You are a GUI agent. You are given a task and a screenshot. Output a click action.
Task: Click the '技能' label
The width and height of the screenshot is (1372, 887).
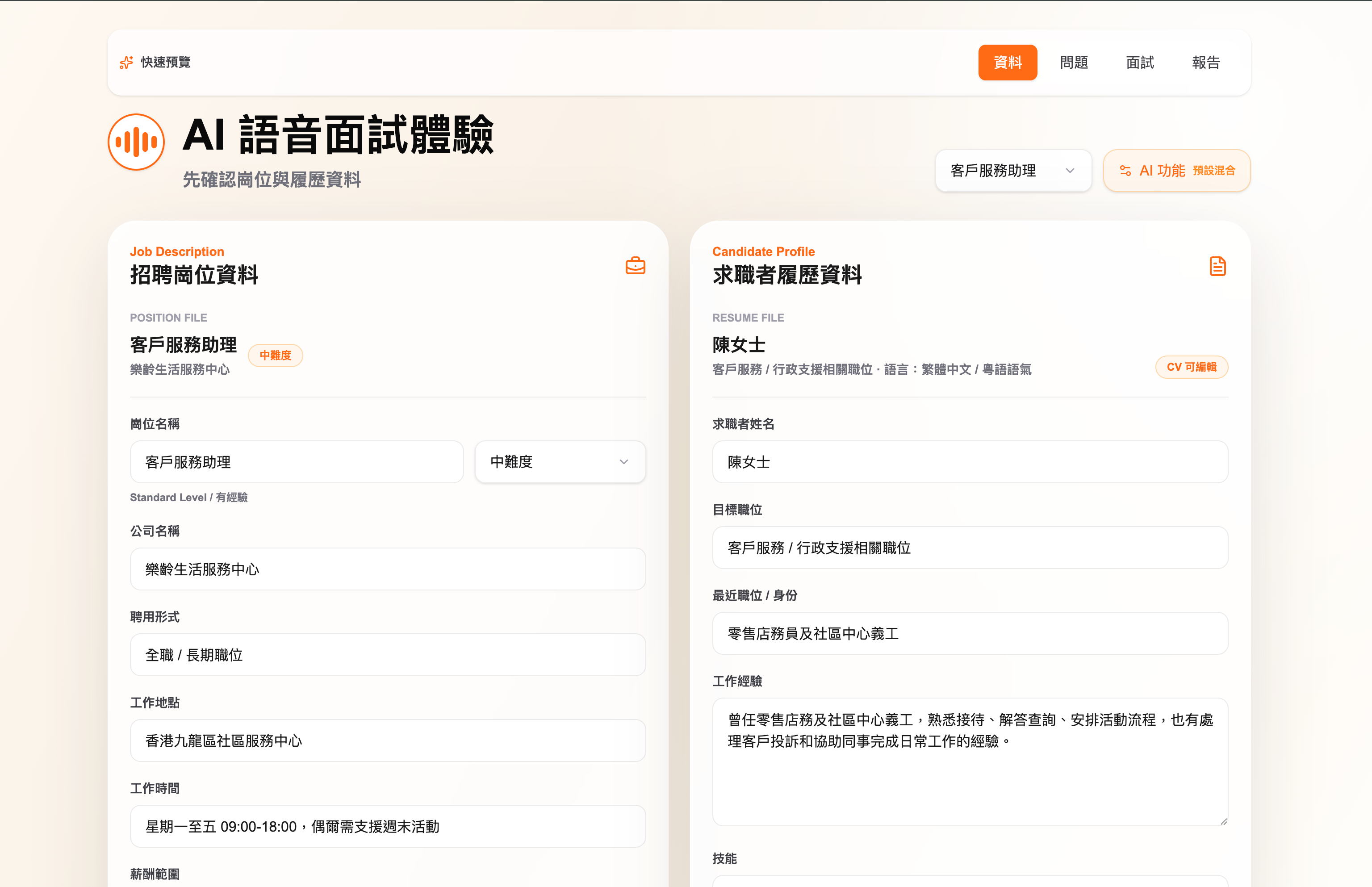724,859
